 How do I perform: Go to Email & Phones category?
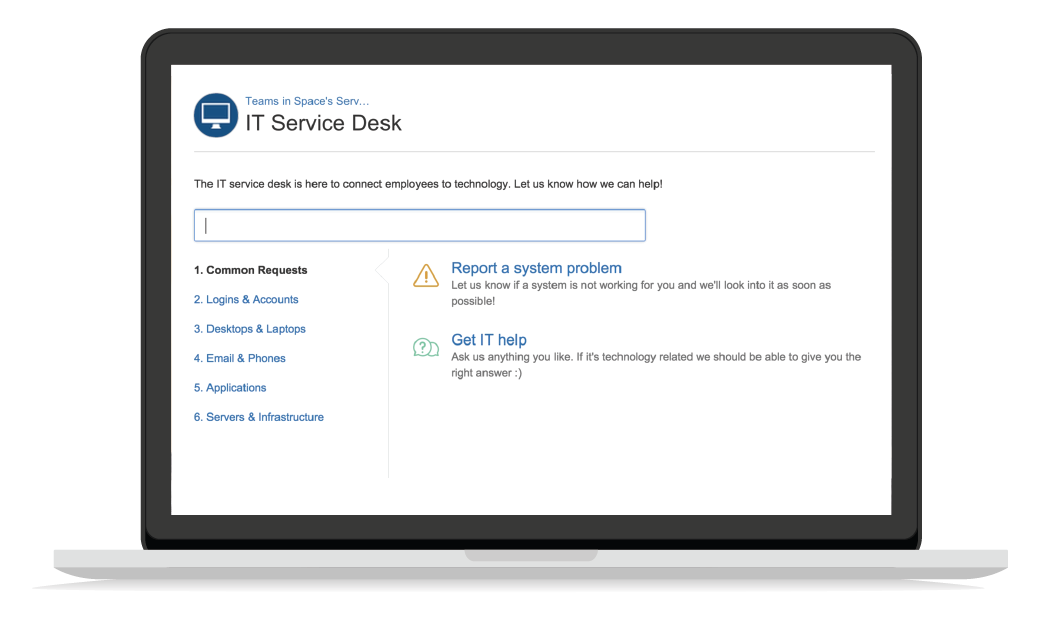(240, 358)
